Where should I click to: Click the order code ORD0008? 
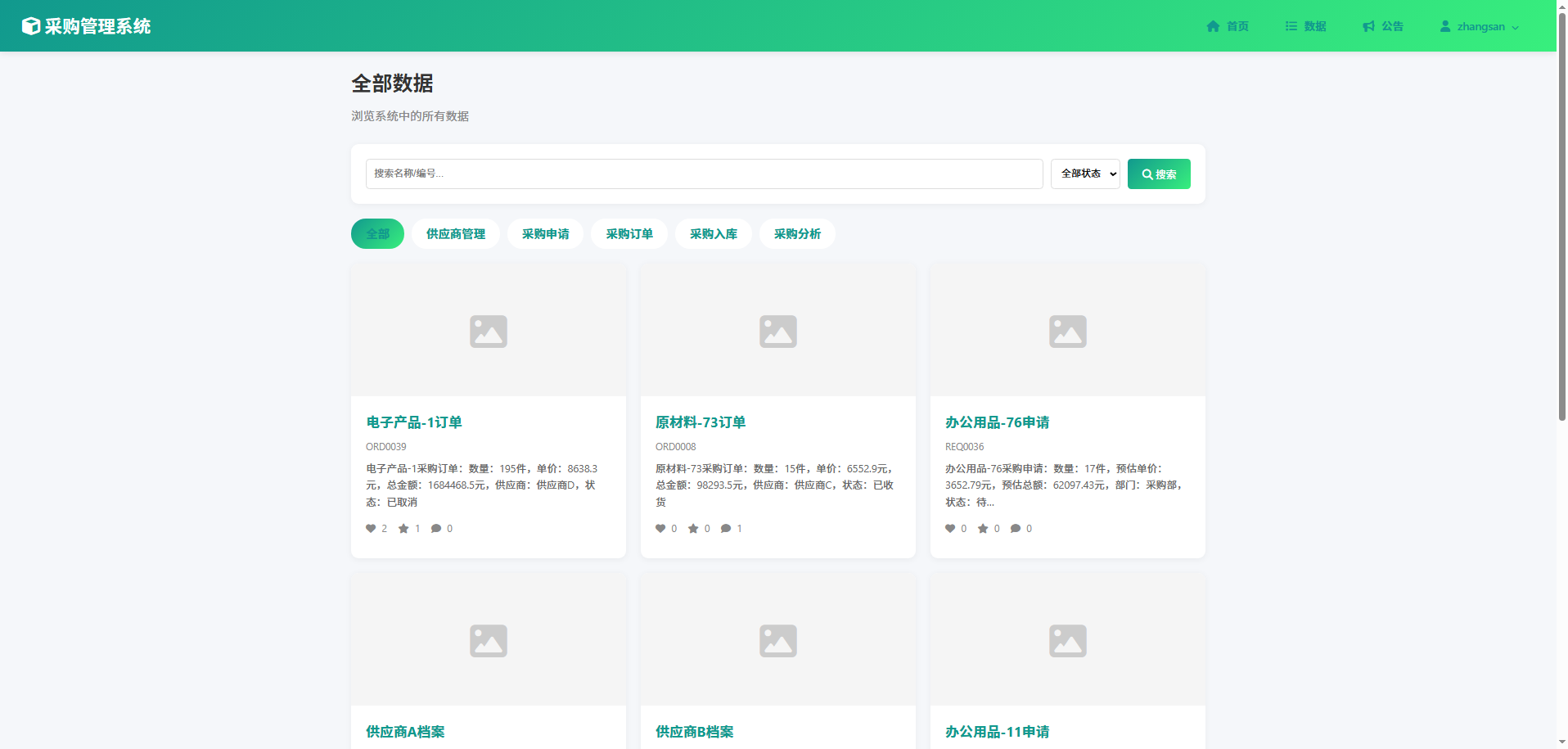676,447
